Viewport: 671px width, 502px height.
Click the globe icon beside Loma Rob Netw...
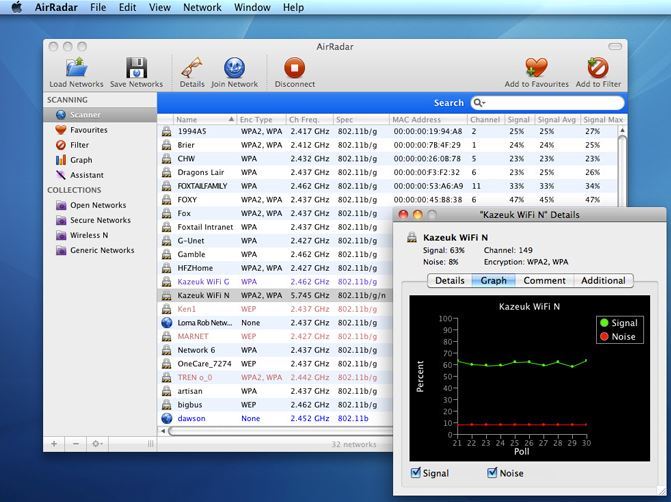[166, 323]
